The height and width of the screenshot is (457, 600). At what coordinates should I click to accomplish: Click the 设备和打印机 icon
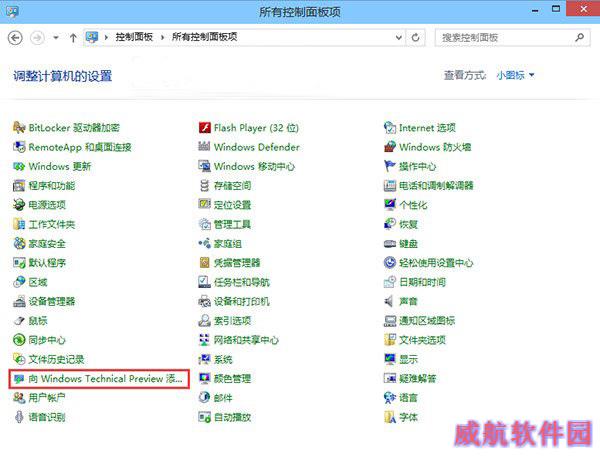point(204,301)
